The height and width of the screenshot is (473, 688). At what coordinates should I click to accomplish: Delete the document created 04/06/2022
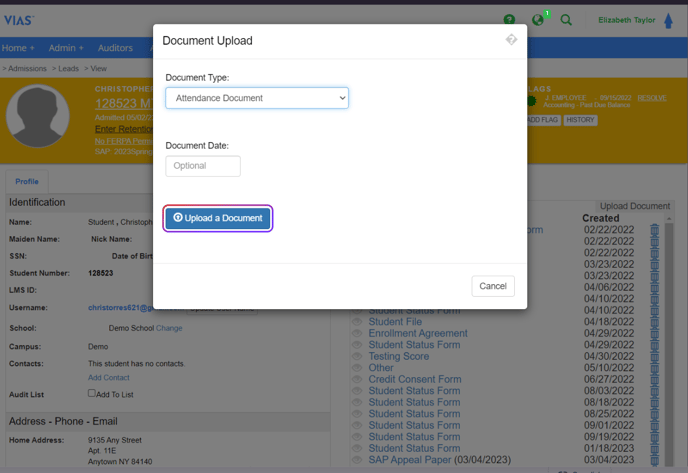(x=654, y=287)
